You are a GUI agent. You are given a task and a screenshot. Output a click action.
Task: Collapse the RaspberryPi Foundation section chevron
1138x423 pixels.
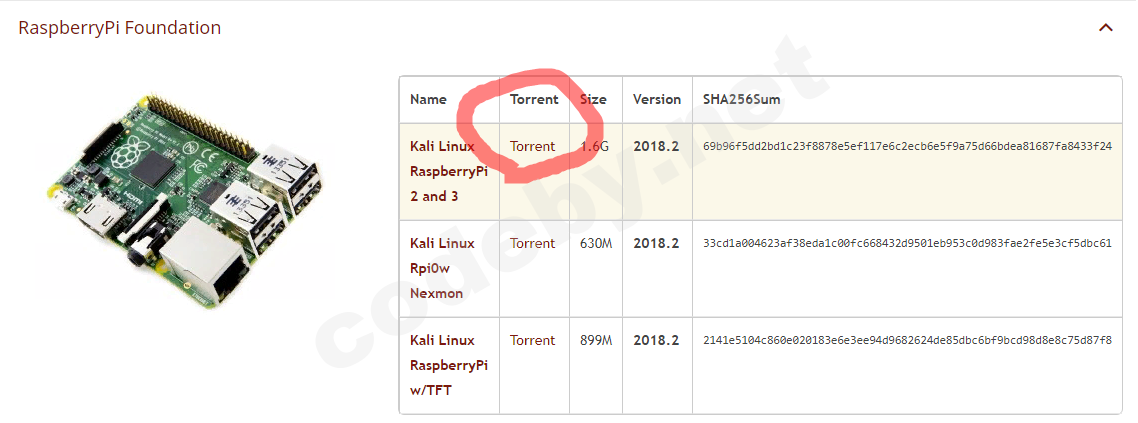tap(1105, 28)
